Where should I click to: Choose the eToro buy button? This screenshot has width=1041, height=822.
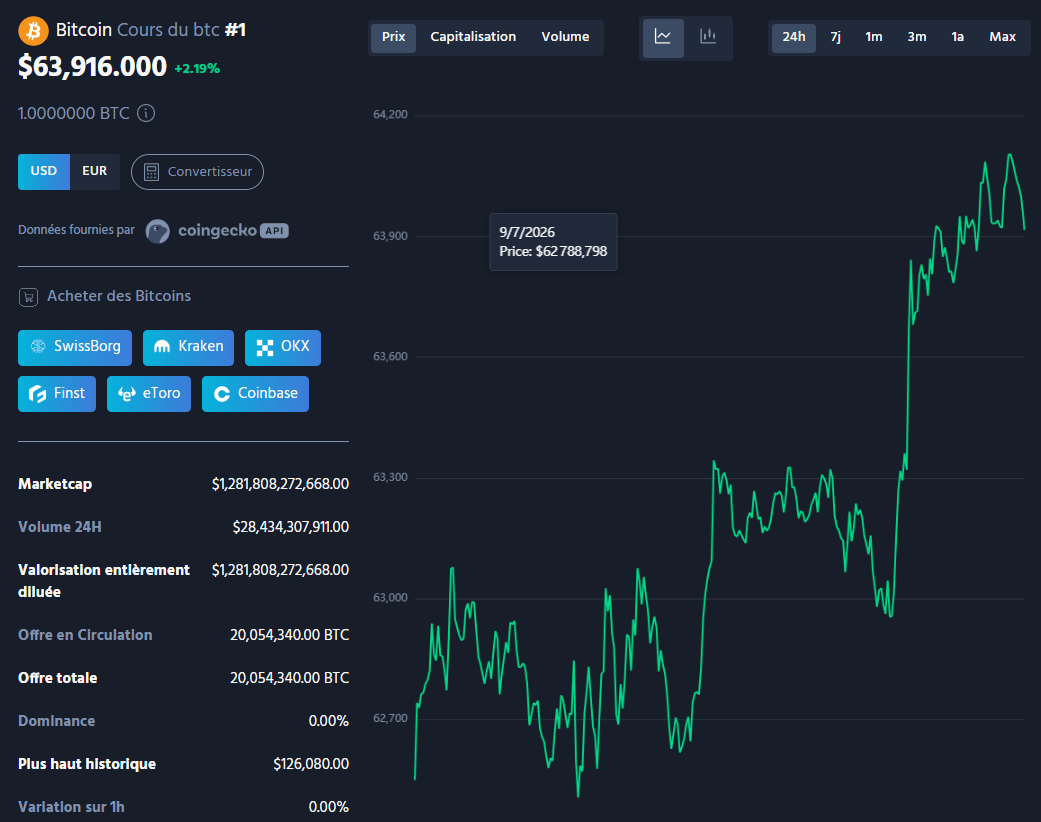[x=149, y=394]
